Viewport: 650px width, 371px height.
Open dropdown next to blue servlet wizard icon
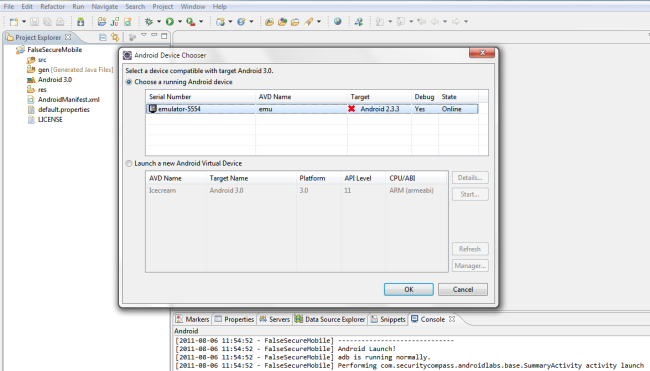coord(251,22)
